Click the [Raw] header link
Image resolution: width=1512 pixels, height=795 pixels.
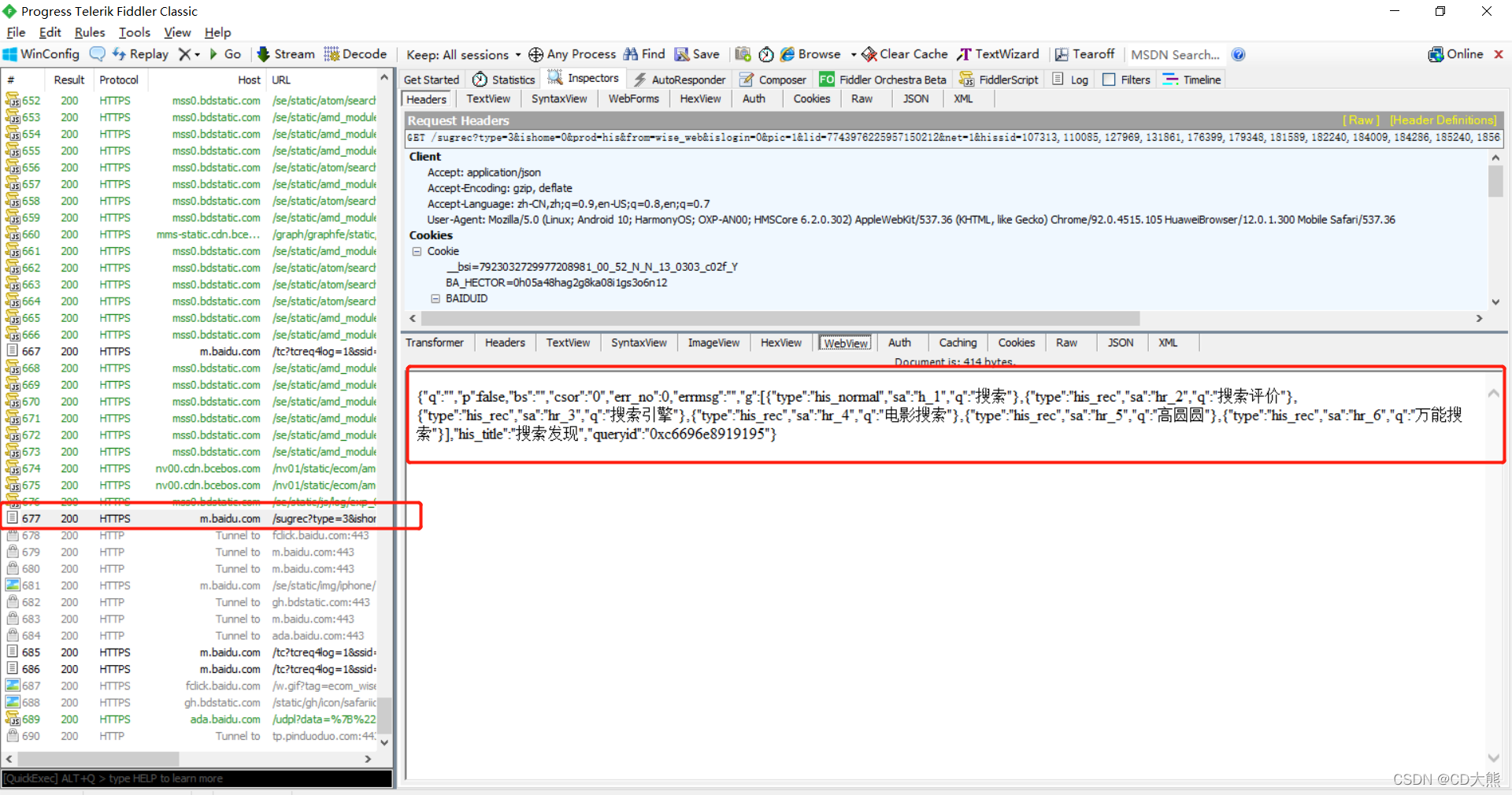pyautogui.click(x=1361, y=120)
